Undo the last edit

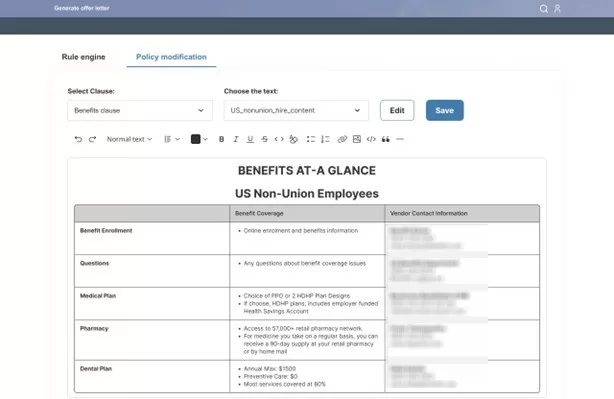pyautogui.click(x=78, y=139)
